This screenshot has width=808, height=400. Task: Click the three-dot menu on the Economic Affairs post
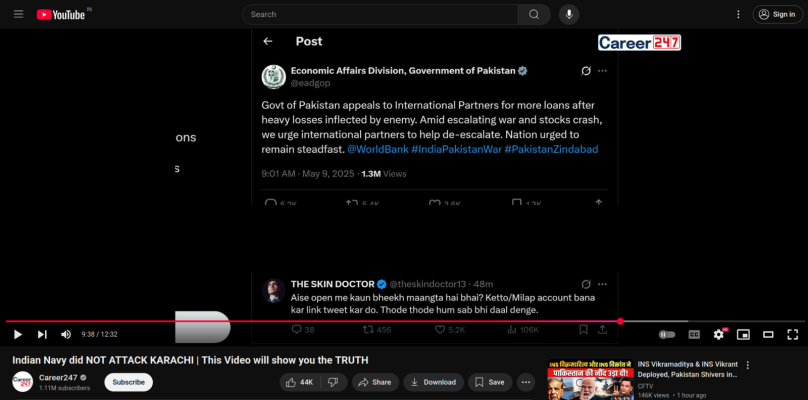[602, 71]
